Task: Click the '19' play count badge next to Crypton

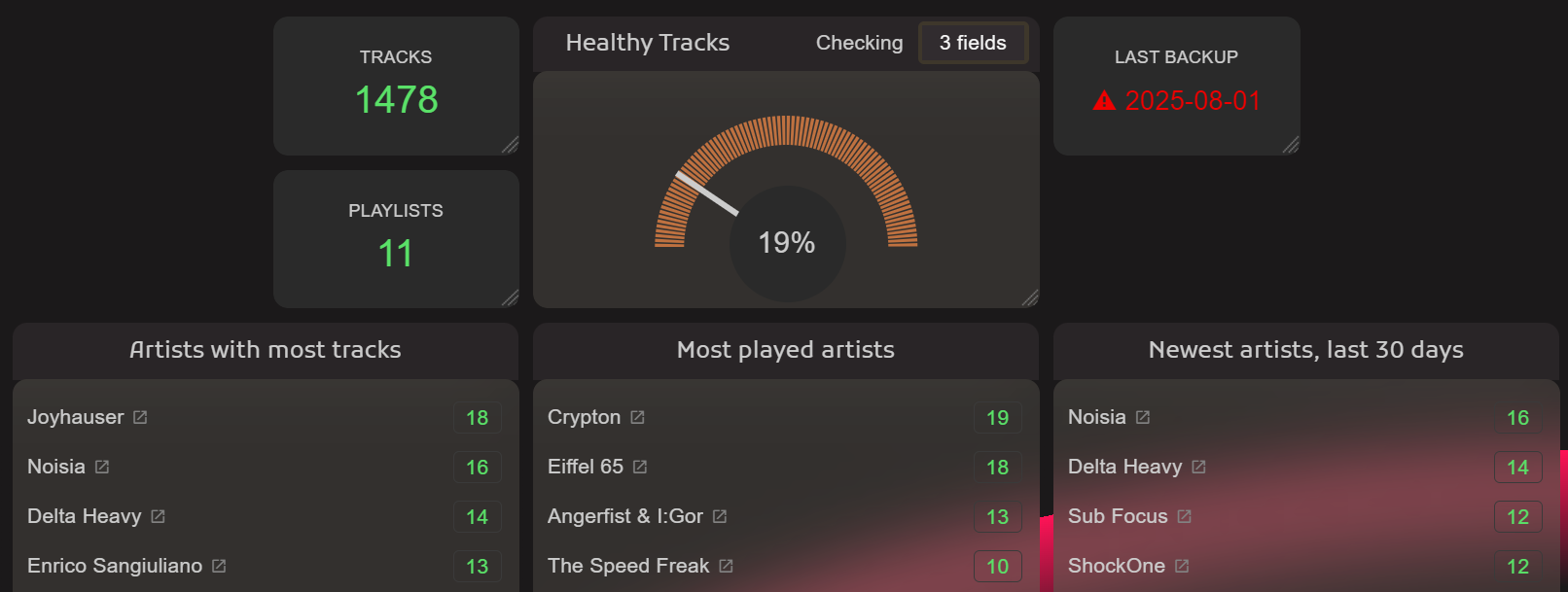Action: (x=997, y=417)
